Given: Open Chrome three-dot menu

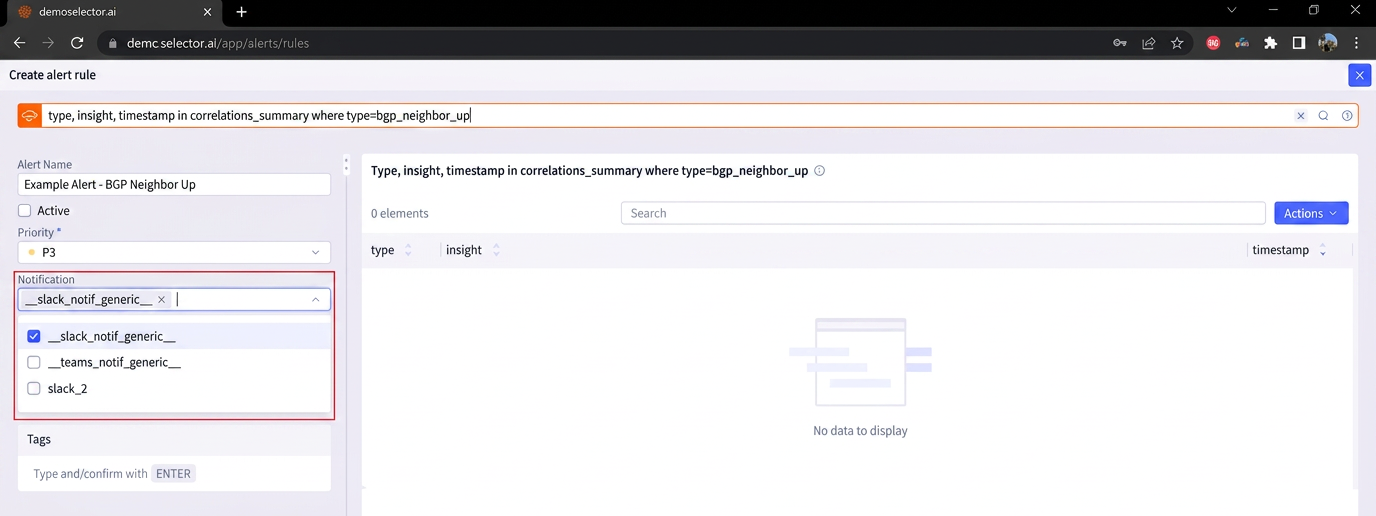Looking at the screenshot, I should click(x=1356, y=43).
